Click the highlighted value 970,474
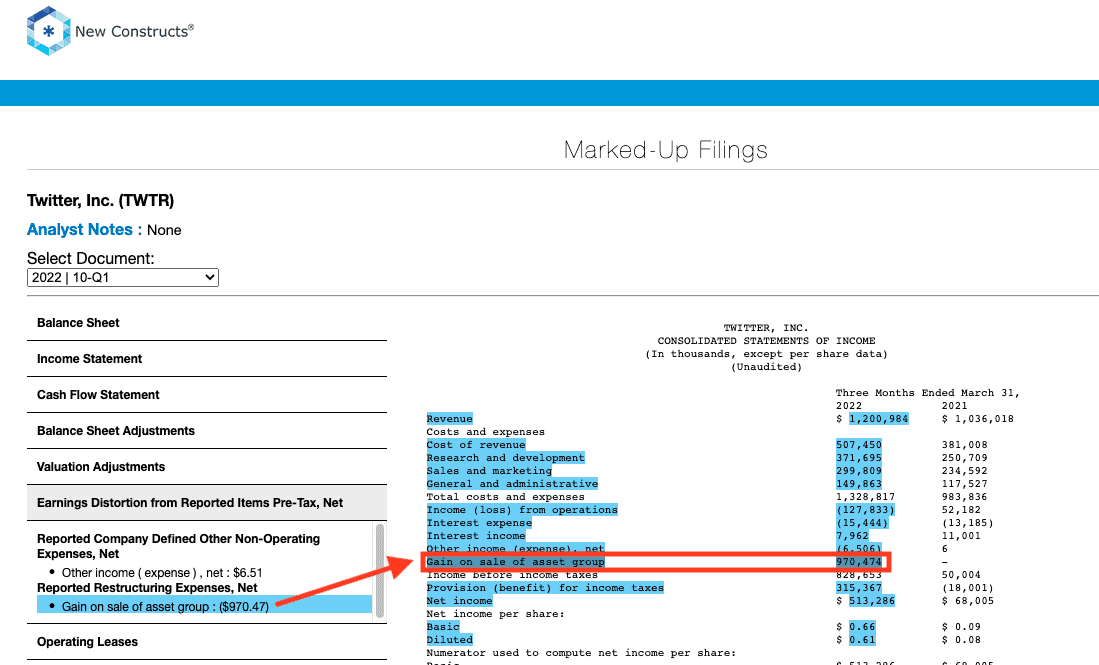Viewport: 1099px width, 665px height. (x=859, y=561)
